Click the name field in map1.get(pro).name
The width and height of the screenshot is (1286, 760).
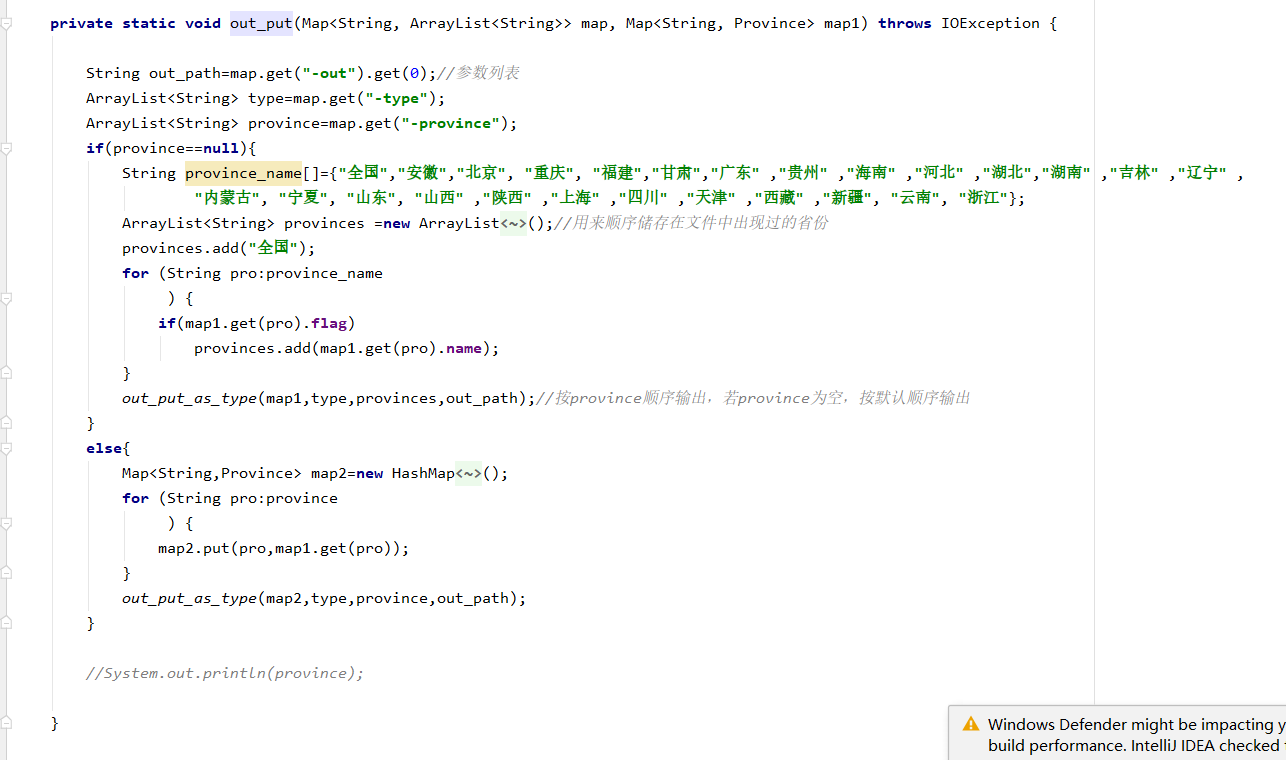click(x=463, y=348)
